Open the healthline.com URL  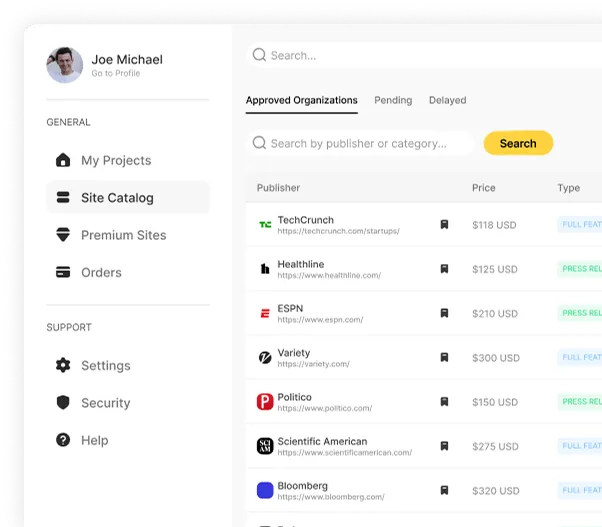click(329, 275)
